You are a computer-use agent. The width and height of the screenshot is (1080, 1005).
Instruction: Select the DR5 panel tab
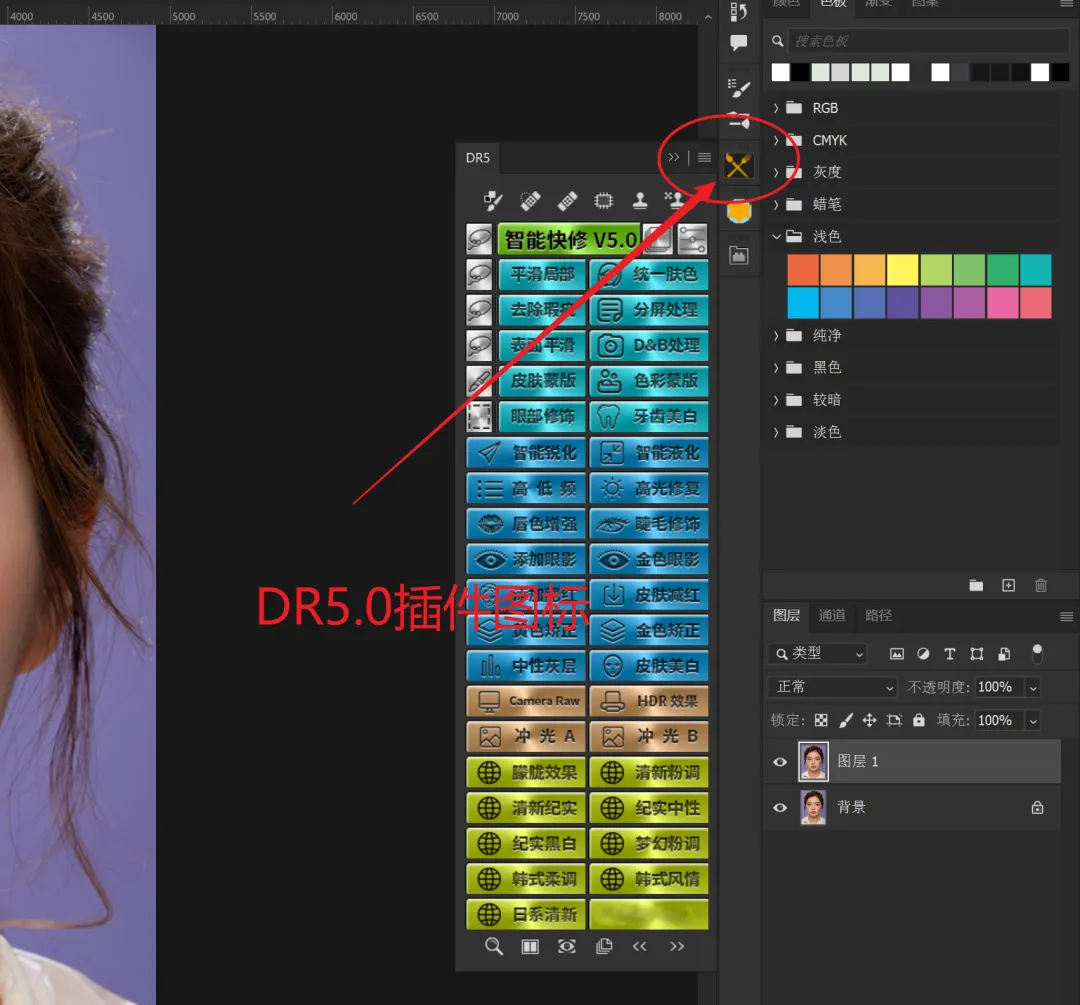click(x=478, y=158)
